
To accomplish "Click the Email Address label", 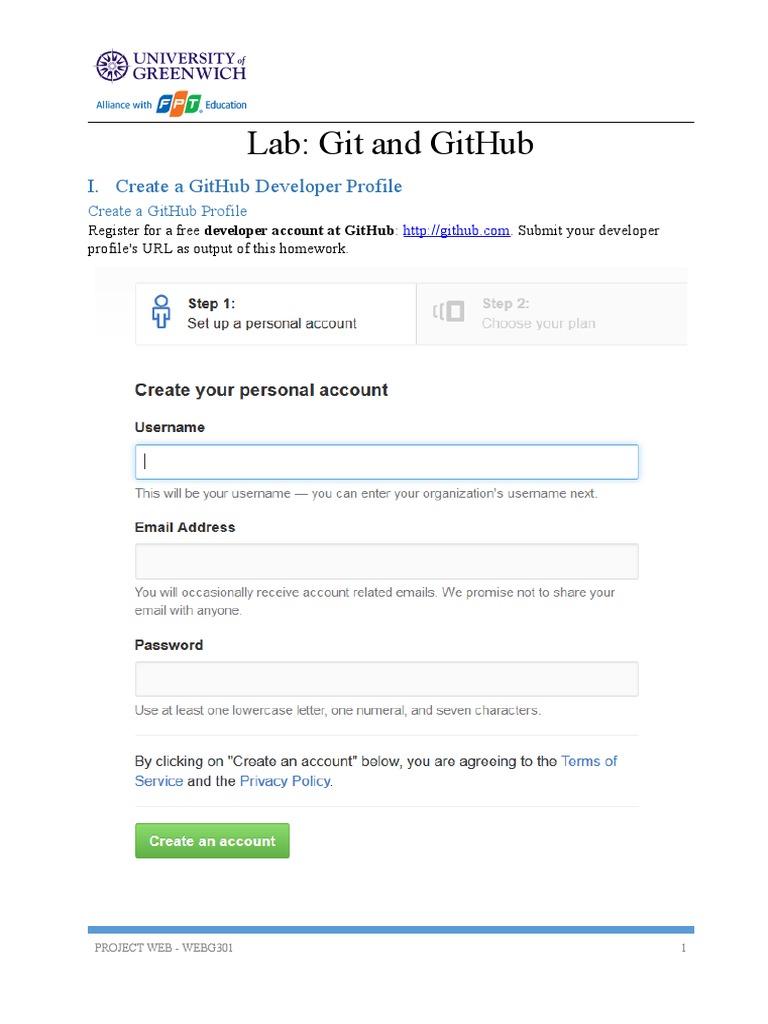I will coord(185,527).
